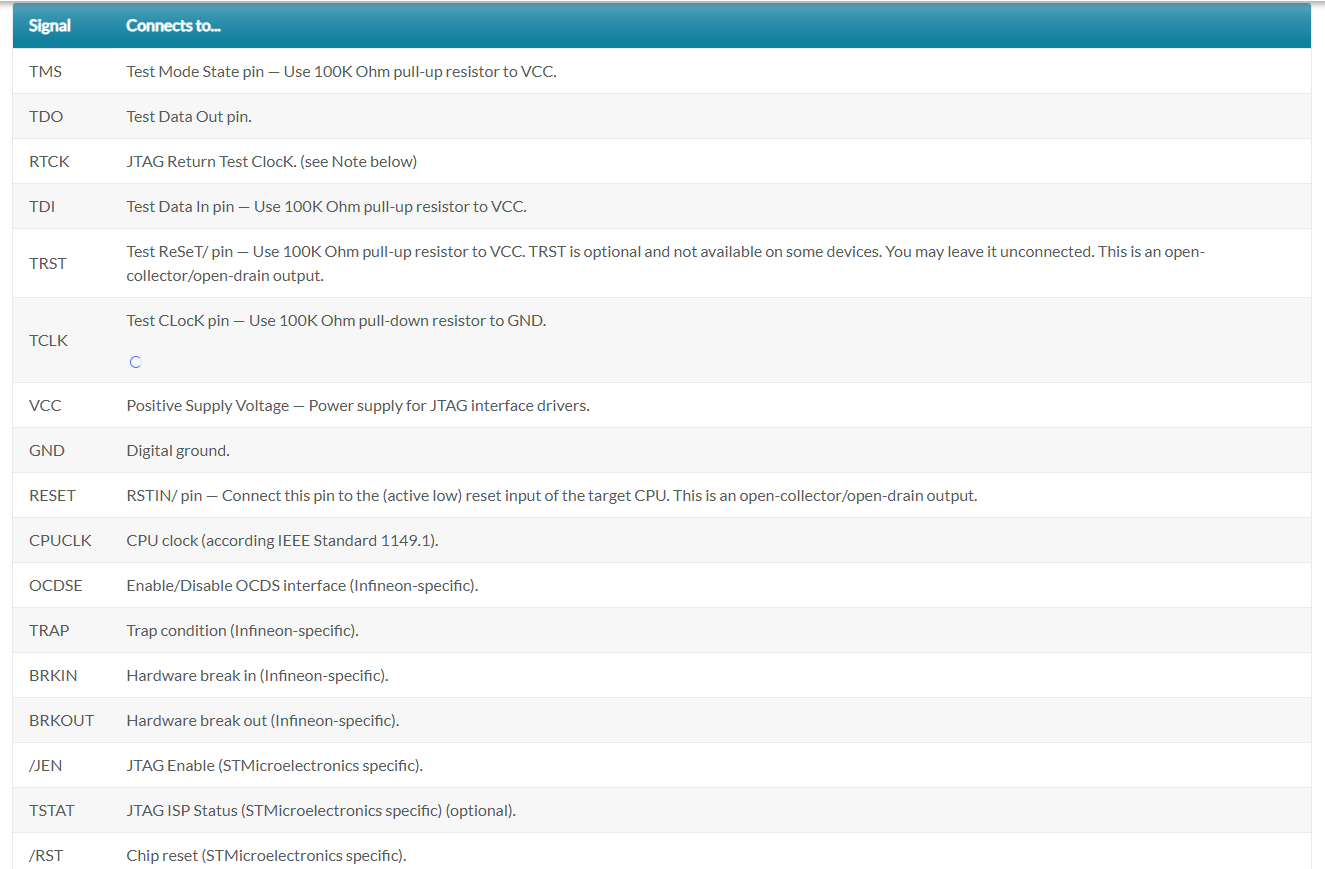Screen dimensions: 1325x869
Task: Click the OCDSE signal label
Action: pos(56,586)
